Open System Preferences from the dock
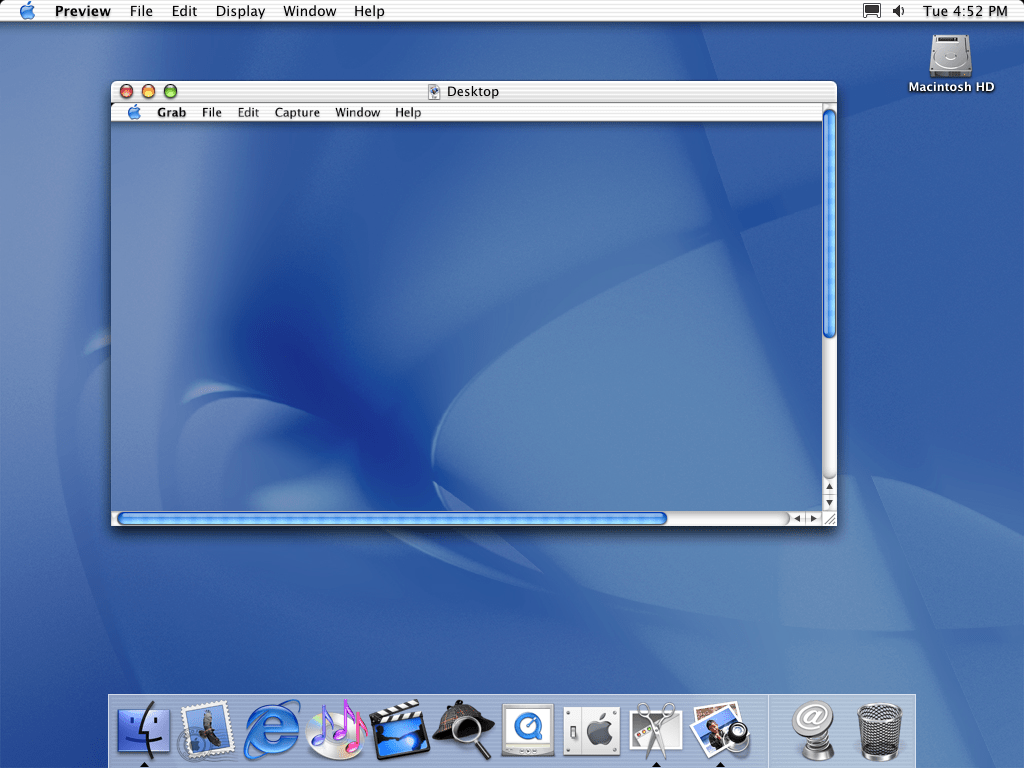The height and width of the screenshot is (768, 1024). (591, 731)
